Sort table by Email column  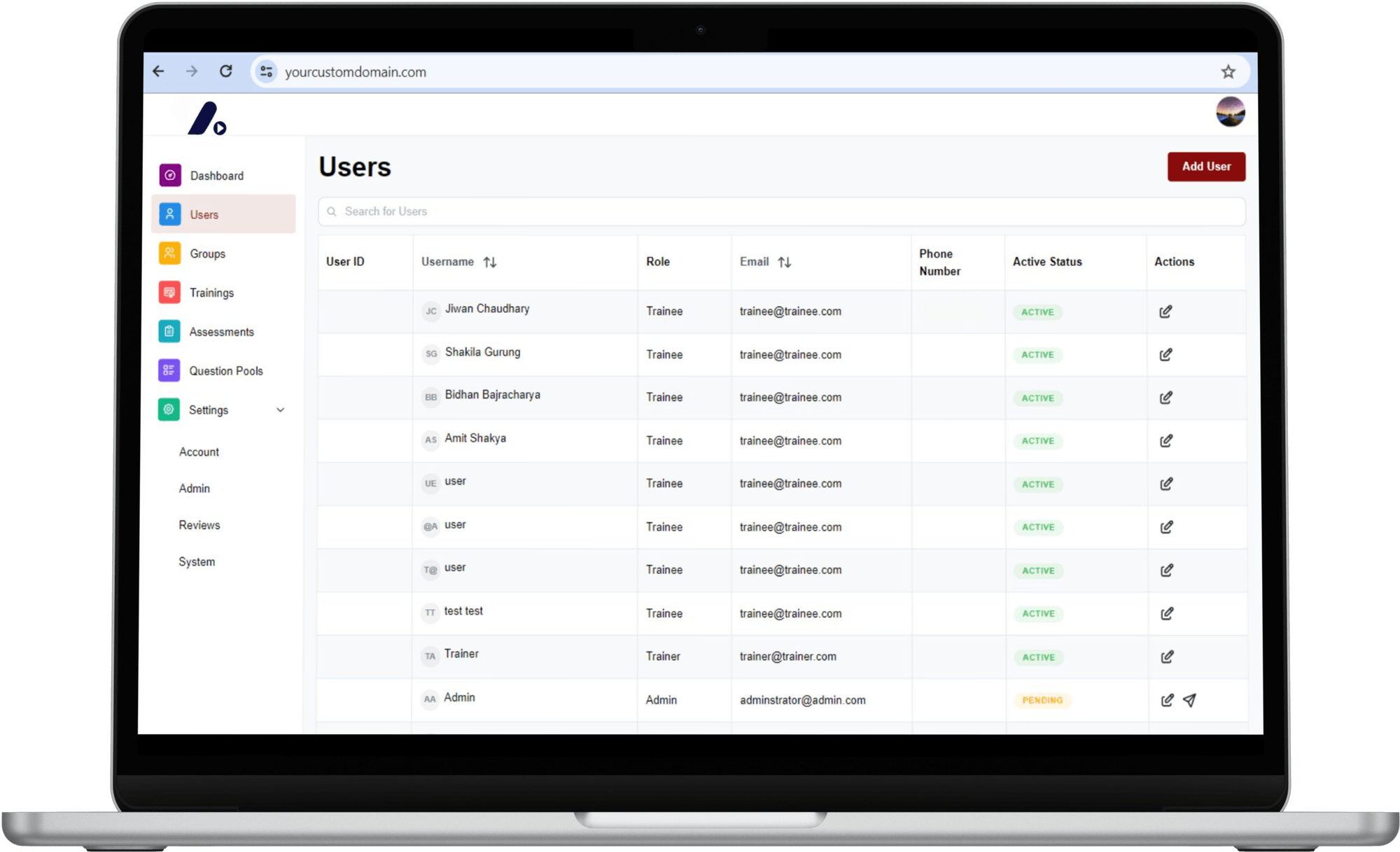(785, 262)
